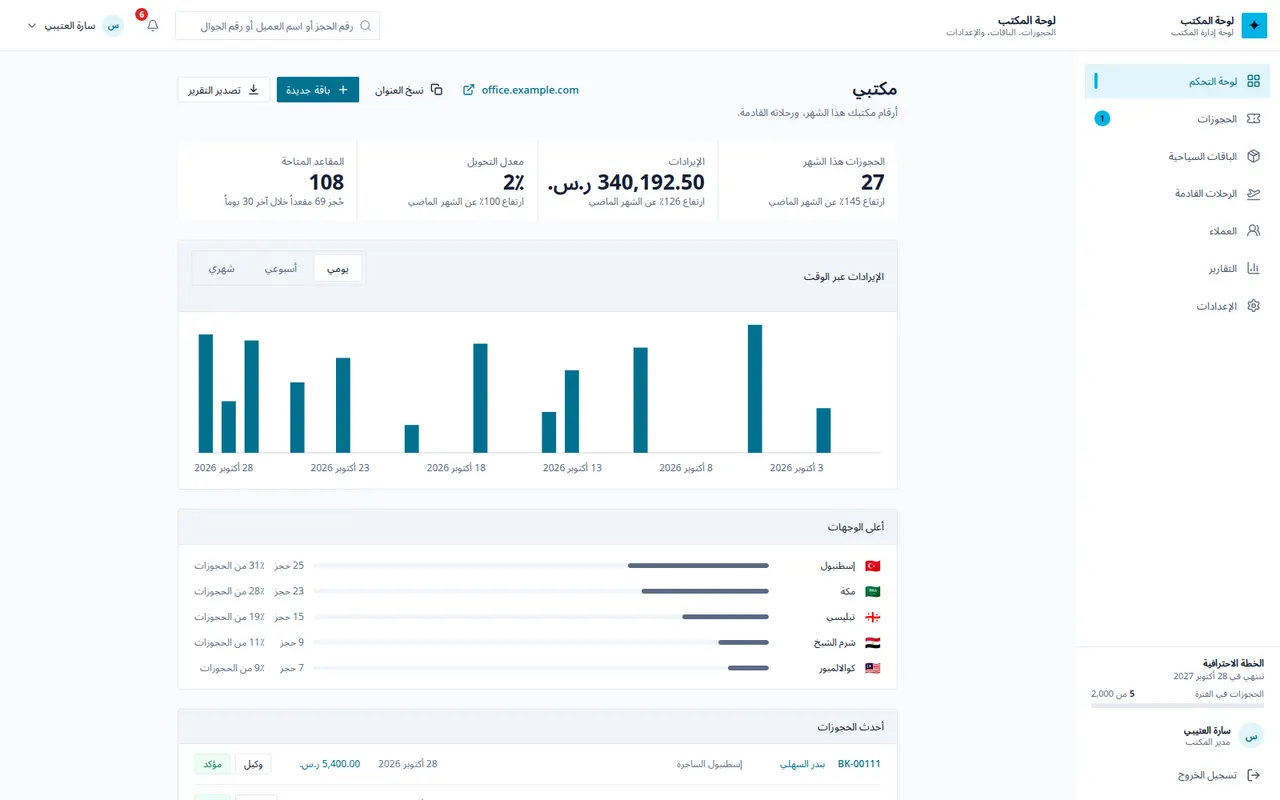Image resolution: width=1280 pixels, height=800 pixels.
Task: Click the كوالالمبور destination row name
Action: [x=837, y=668]
